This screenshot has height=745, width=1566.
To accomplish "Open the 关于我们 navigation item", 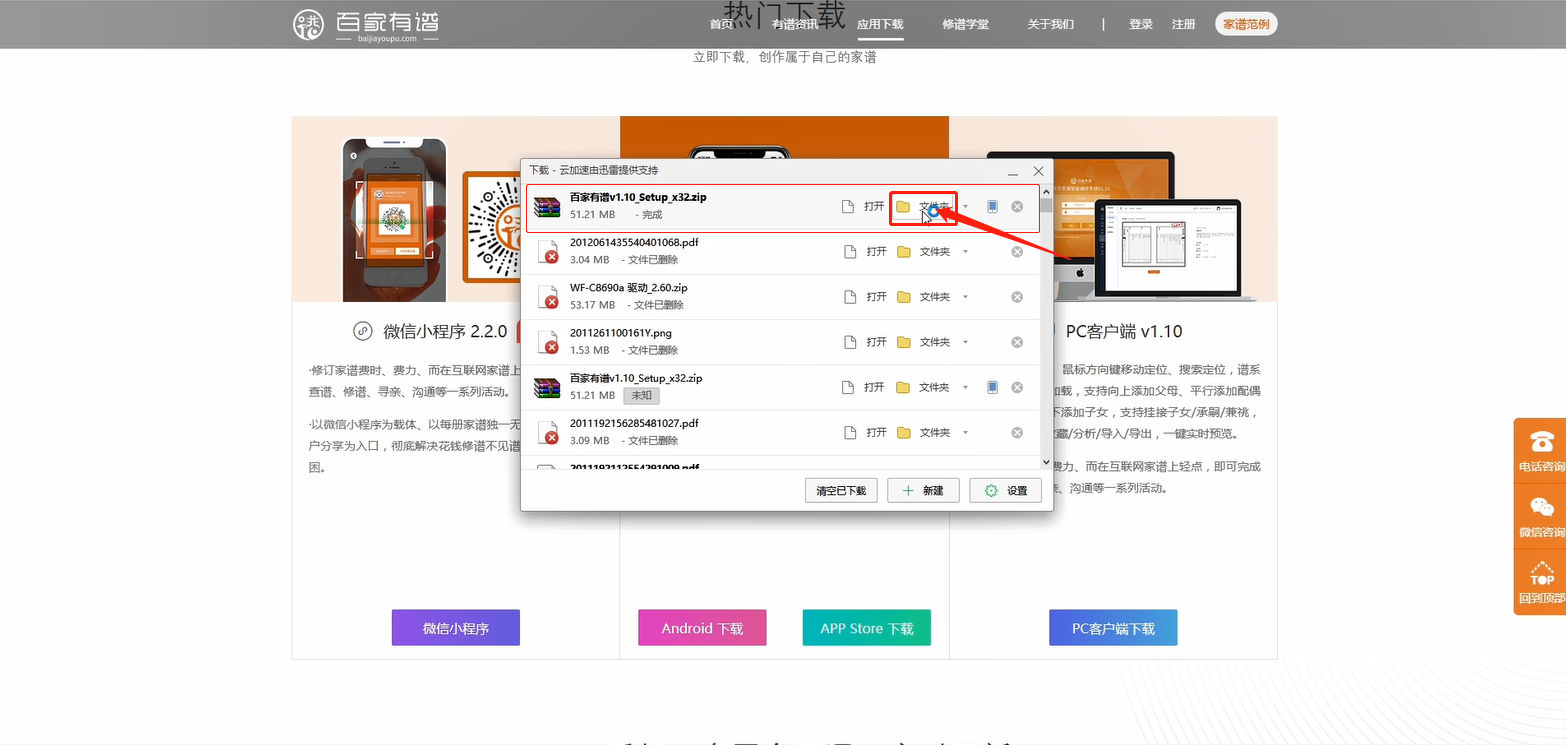I will (x=1051, y=24).
